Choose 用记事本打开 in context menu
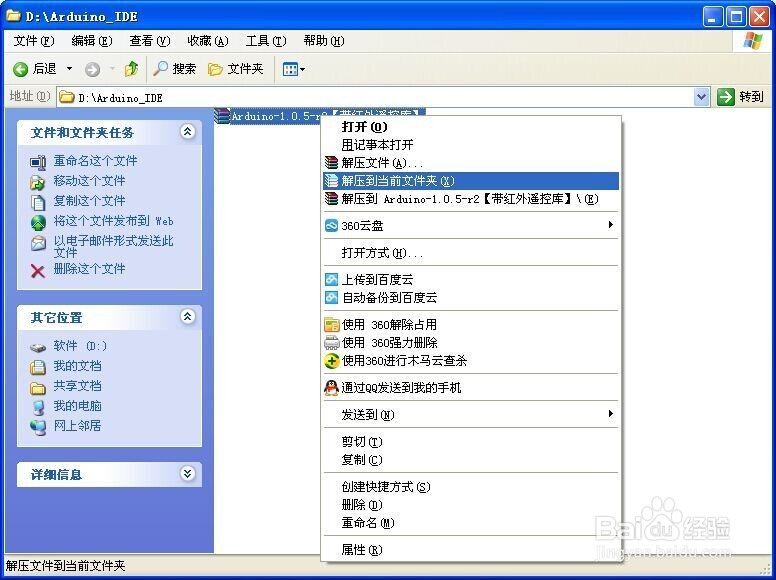The height and width of the screenshot is (580, 776). [471, 145]
